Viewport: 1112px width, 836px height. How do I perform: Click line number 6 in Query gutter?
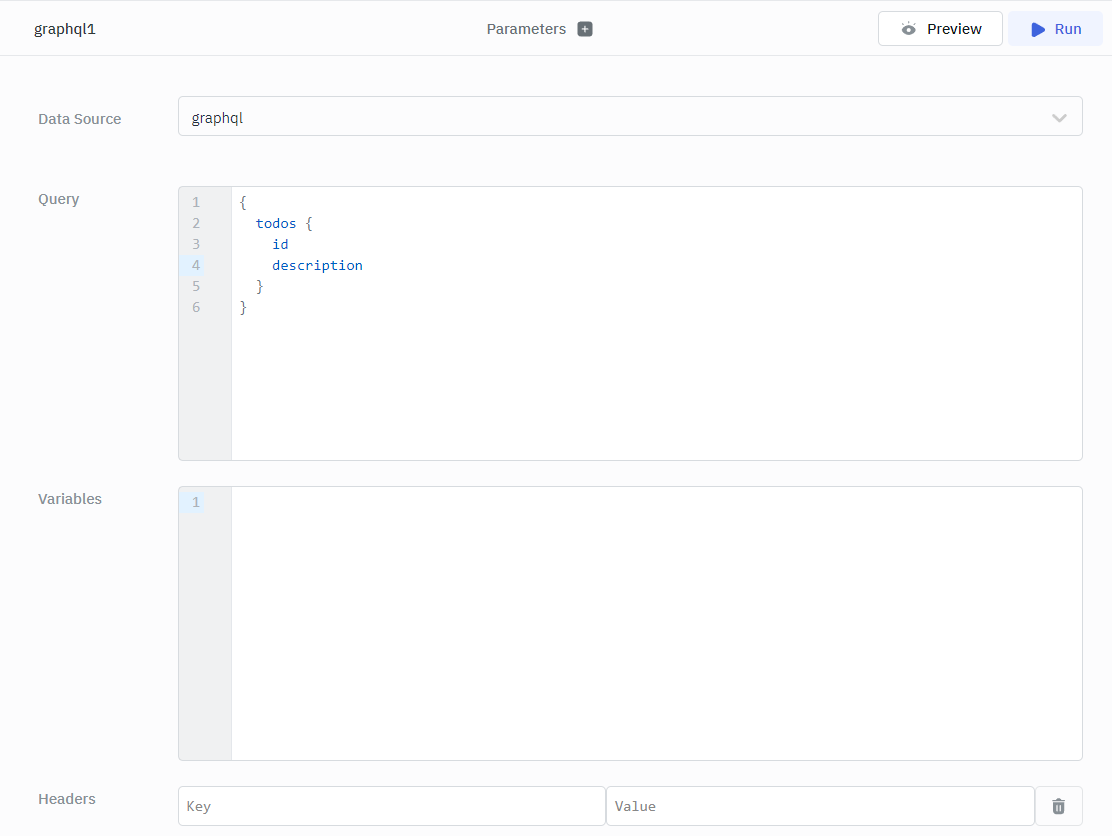(x=196, y=307)
